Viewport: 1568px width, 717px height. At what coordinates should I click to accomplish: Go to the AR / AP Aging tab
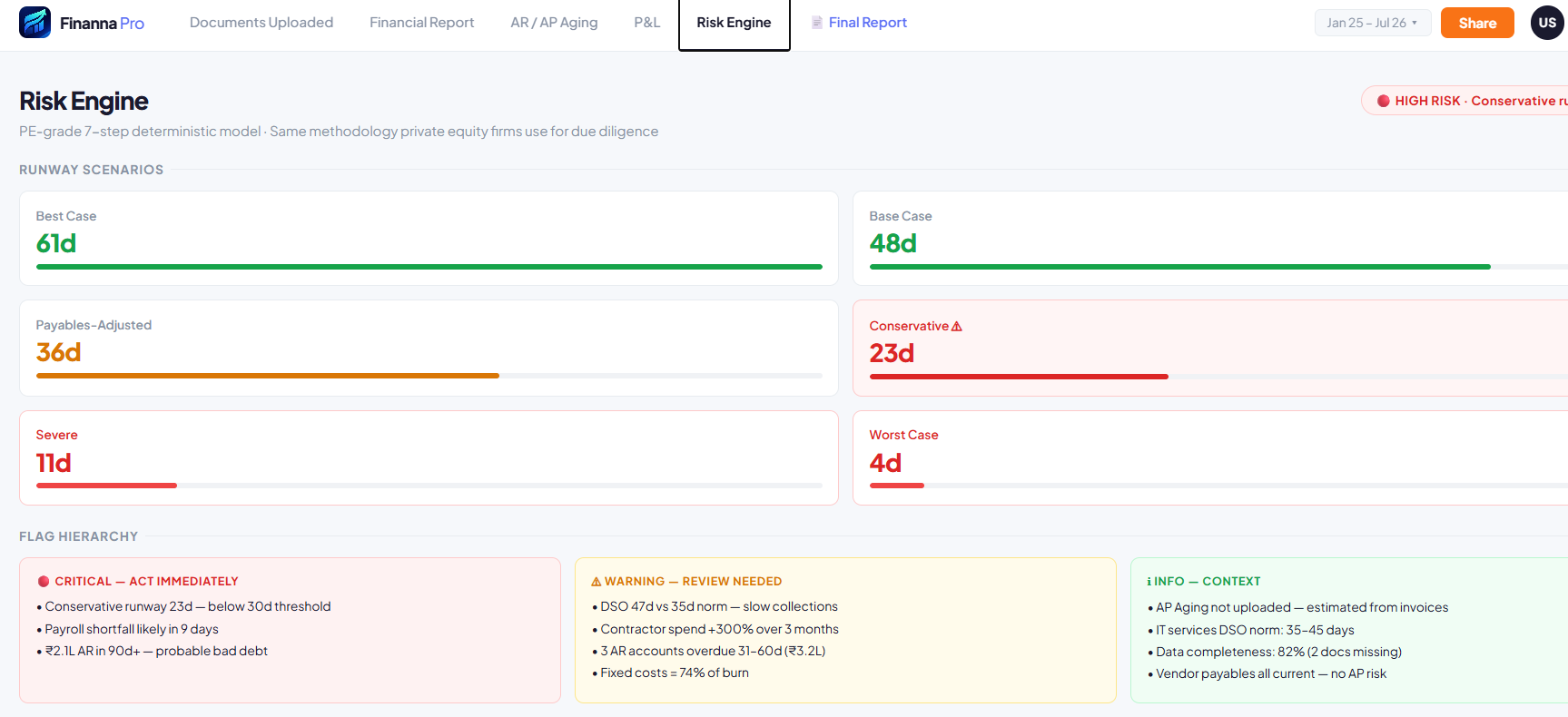(x=554, y=23)
